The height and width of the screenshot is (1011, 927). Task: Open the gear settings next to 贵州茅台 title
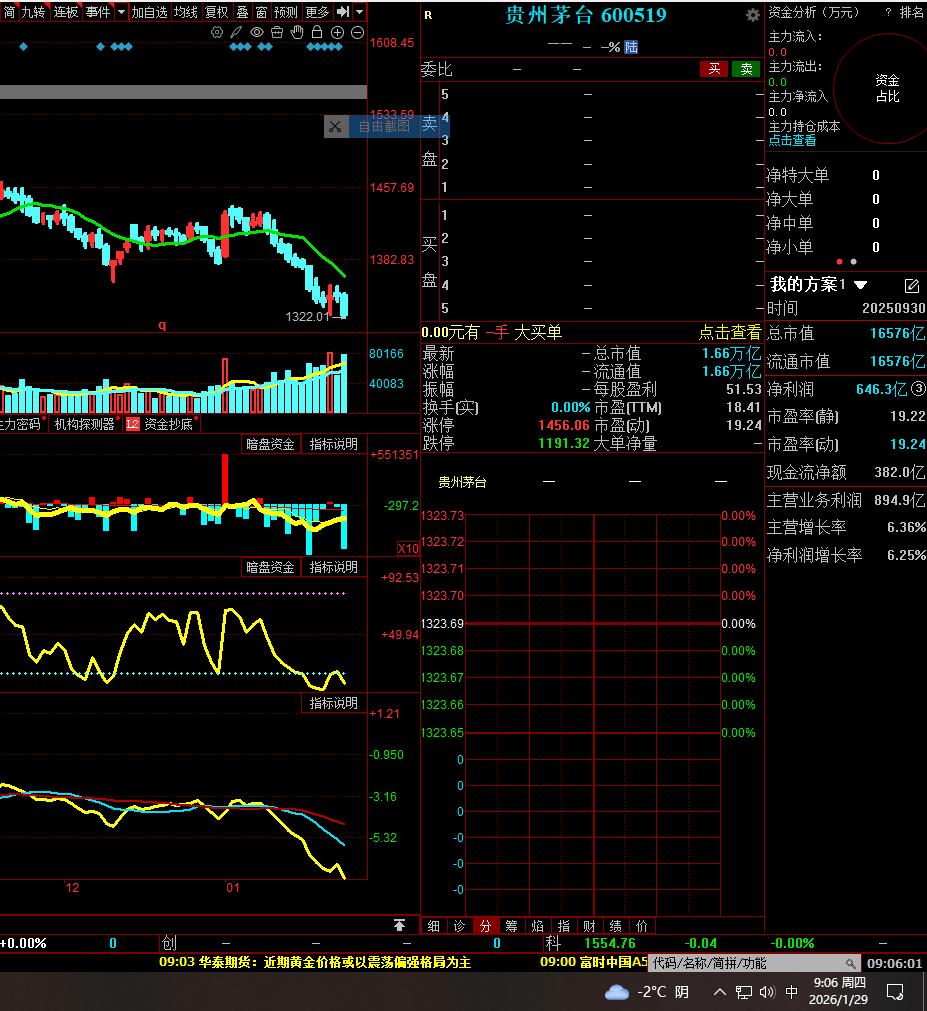(752, 15)
